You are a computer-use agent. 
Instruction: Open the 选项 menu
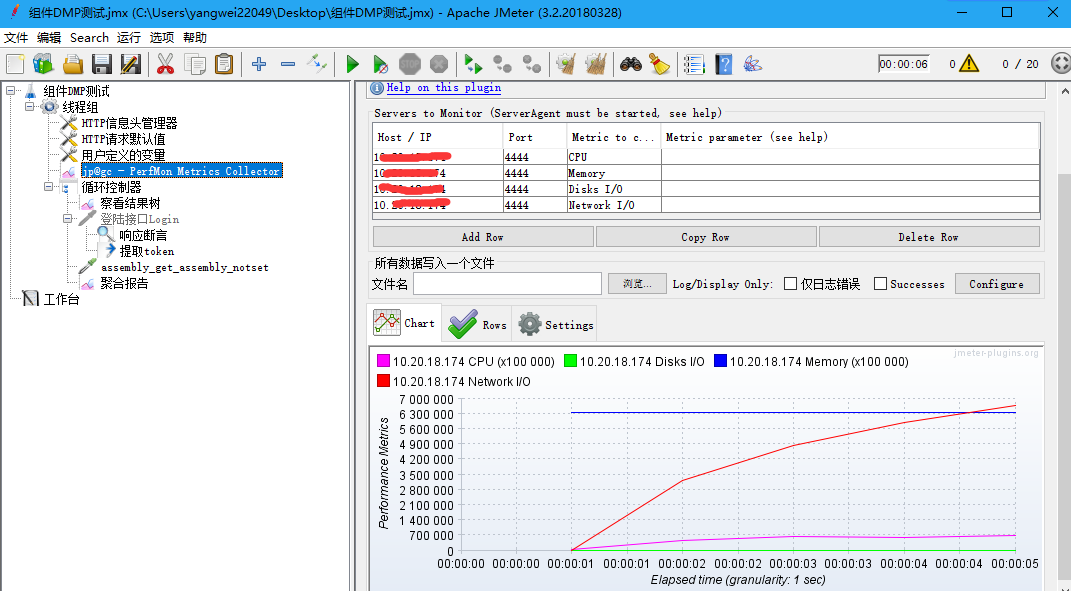click(160, 37)
